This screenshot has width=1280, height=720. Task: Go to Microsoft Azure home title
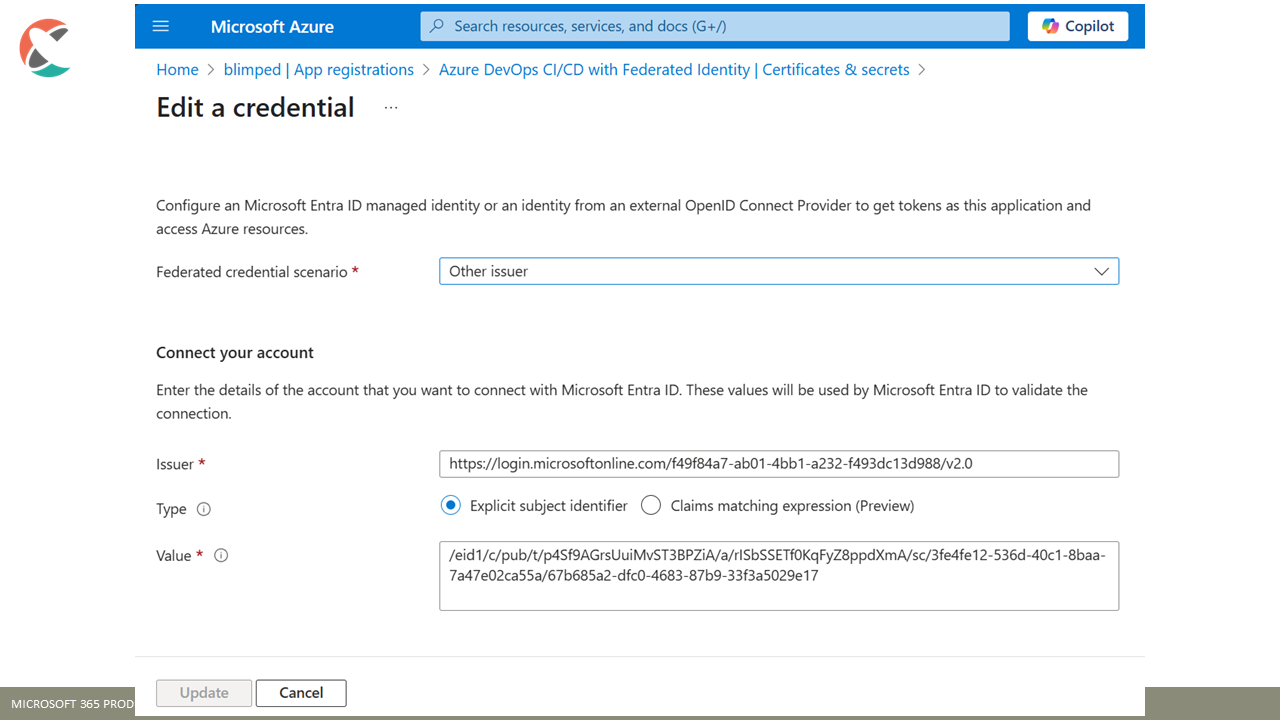click(x=272, y=27)
